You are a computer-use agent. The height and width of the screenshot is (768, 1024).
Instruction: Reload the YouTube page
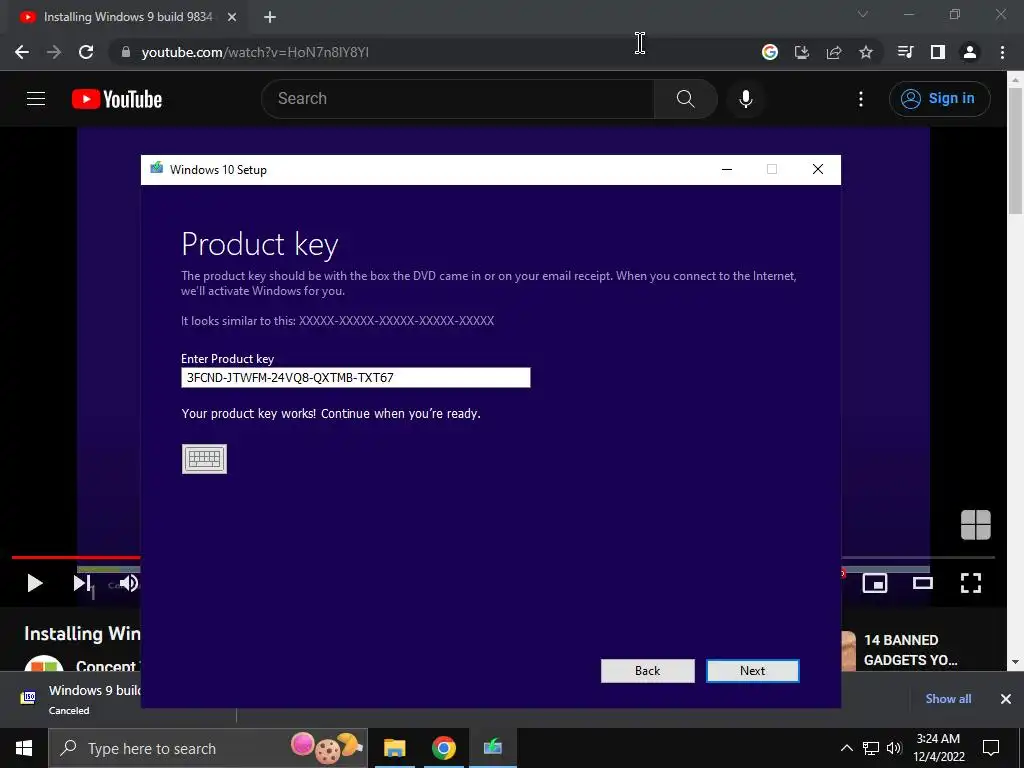(86, 52)
